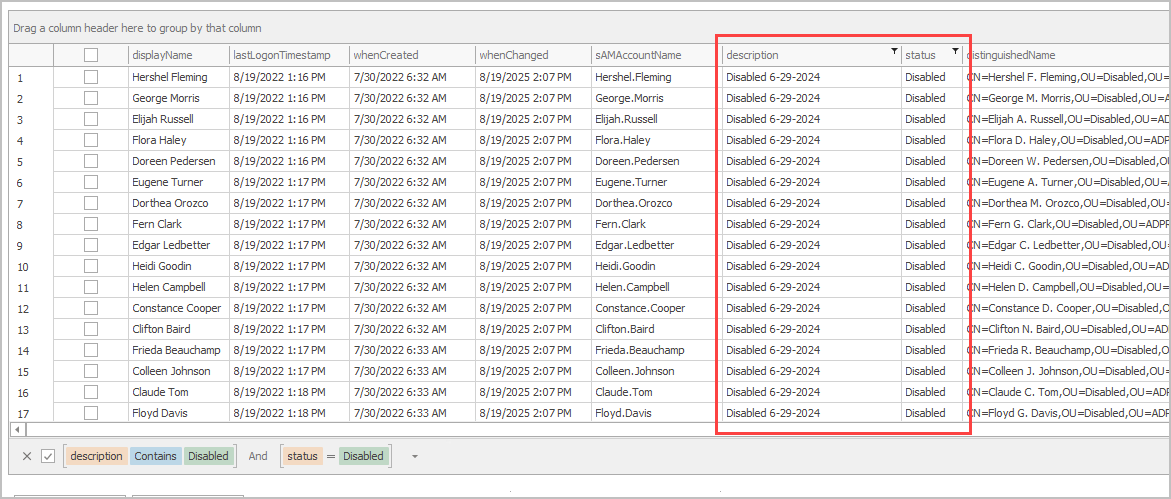1171x499 pixels.
Task: Click the description field token in filter
Action: click(96, 456)
